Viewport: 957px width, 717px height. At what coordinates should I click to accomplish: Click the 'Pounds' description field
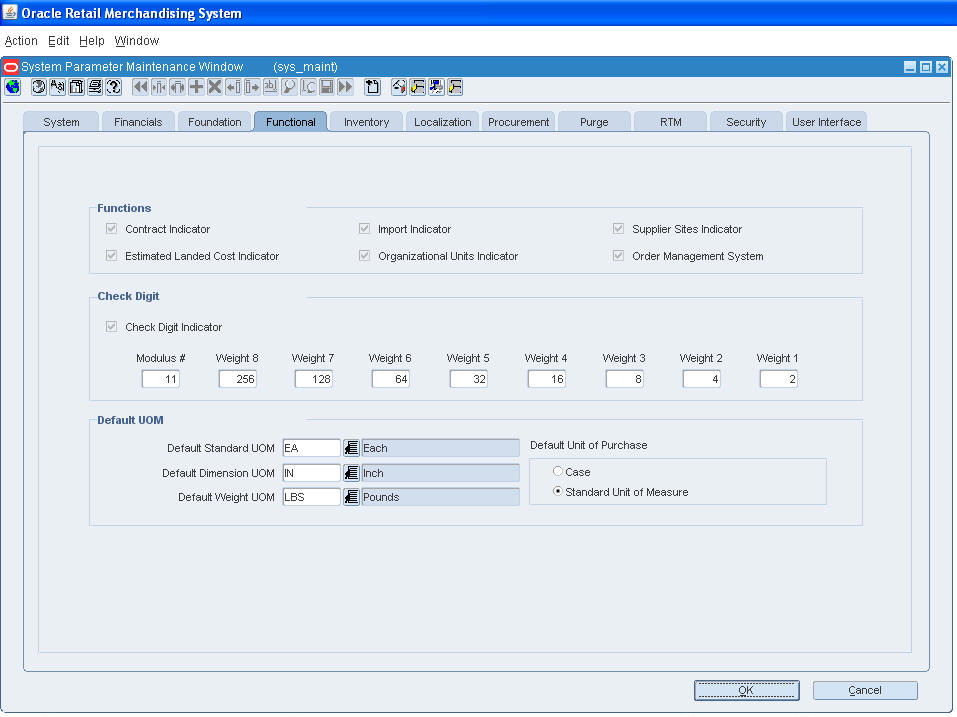pyautogui.click(x=440, y=497)
